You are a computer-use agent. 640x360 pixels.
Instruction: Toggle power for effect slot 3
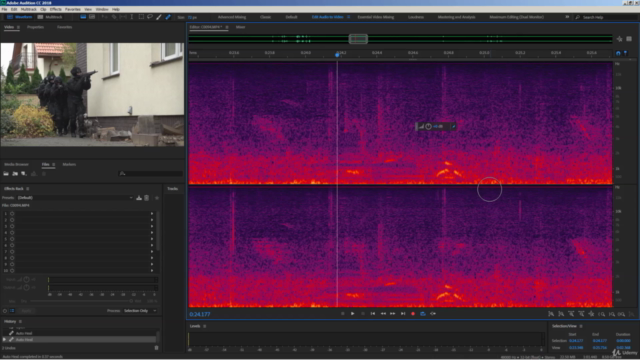click(12, 226)
